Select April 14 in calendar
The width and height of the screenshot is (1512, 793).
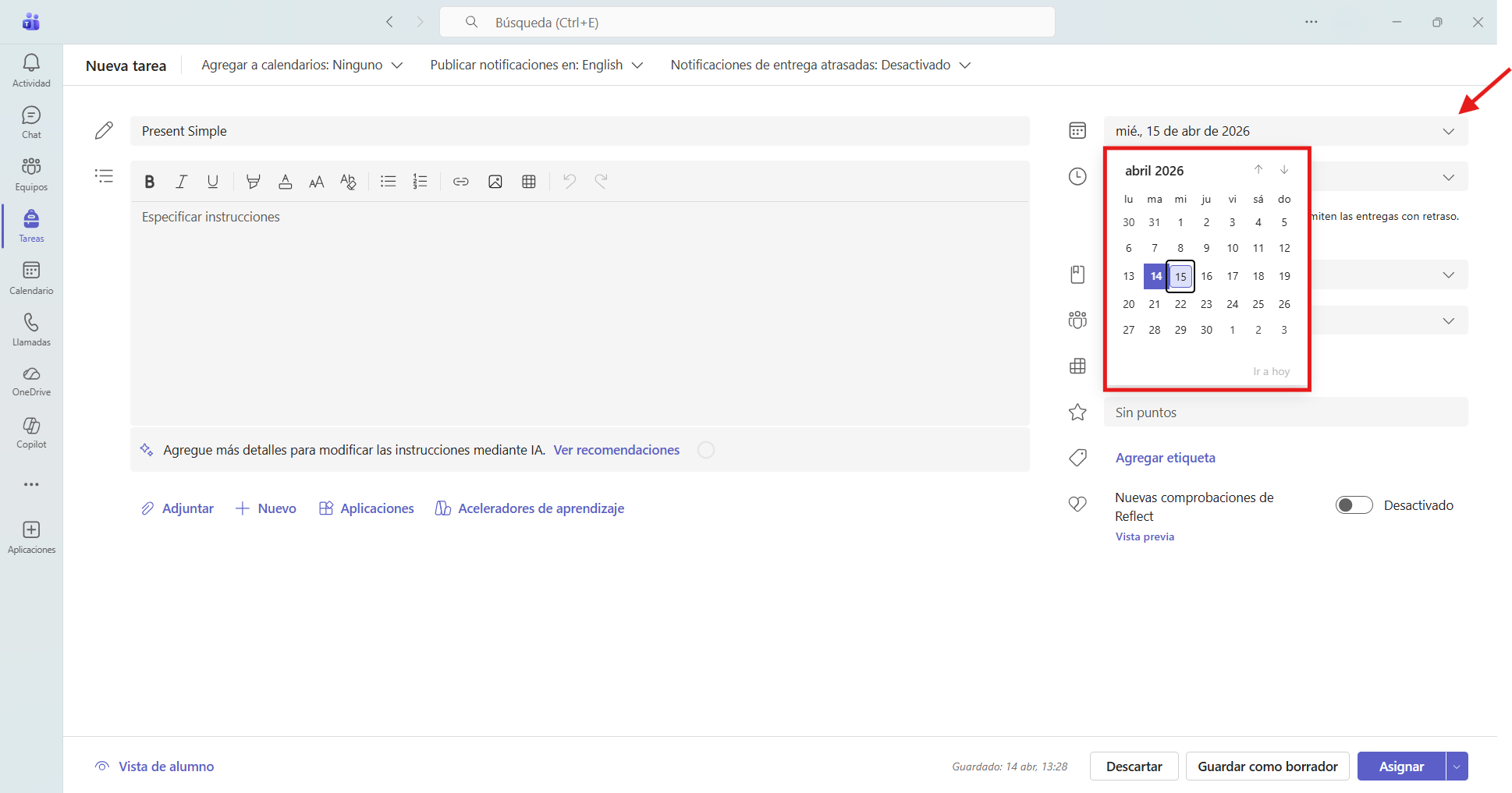1155,276
